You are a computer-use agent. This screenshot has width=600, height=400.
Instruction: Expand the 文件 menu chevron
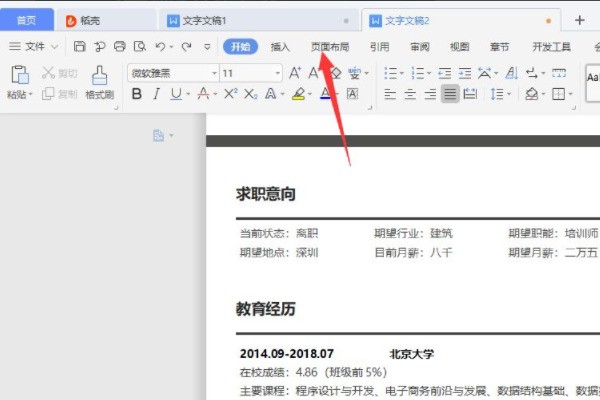(x=55, y=47)
